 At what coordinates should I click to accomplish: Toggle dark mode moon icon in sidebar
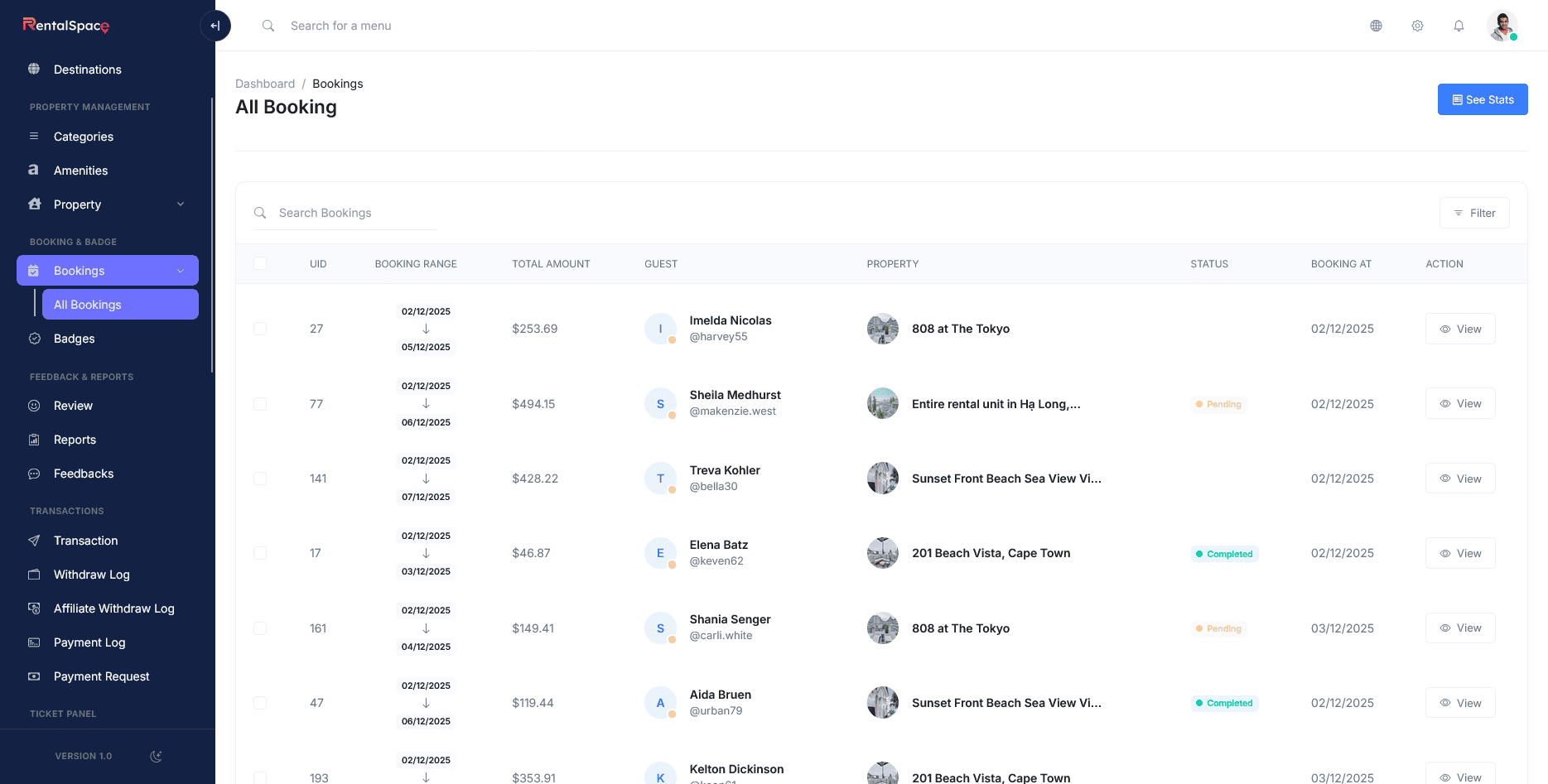tap(156, 756)
